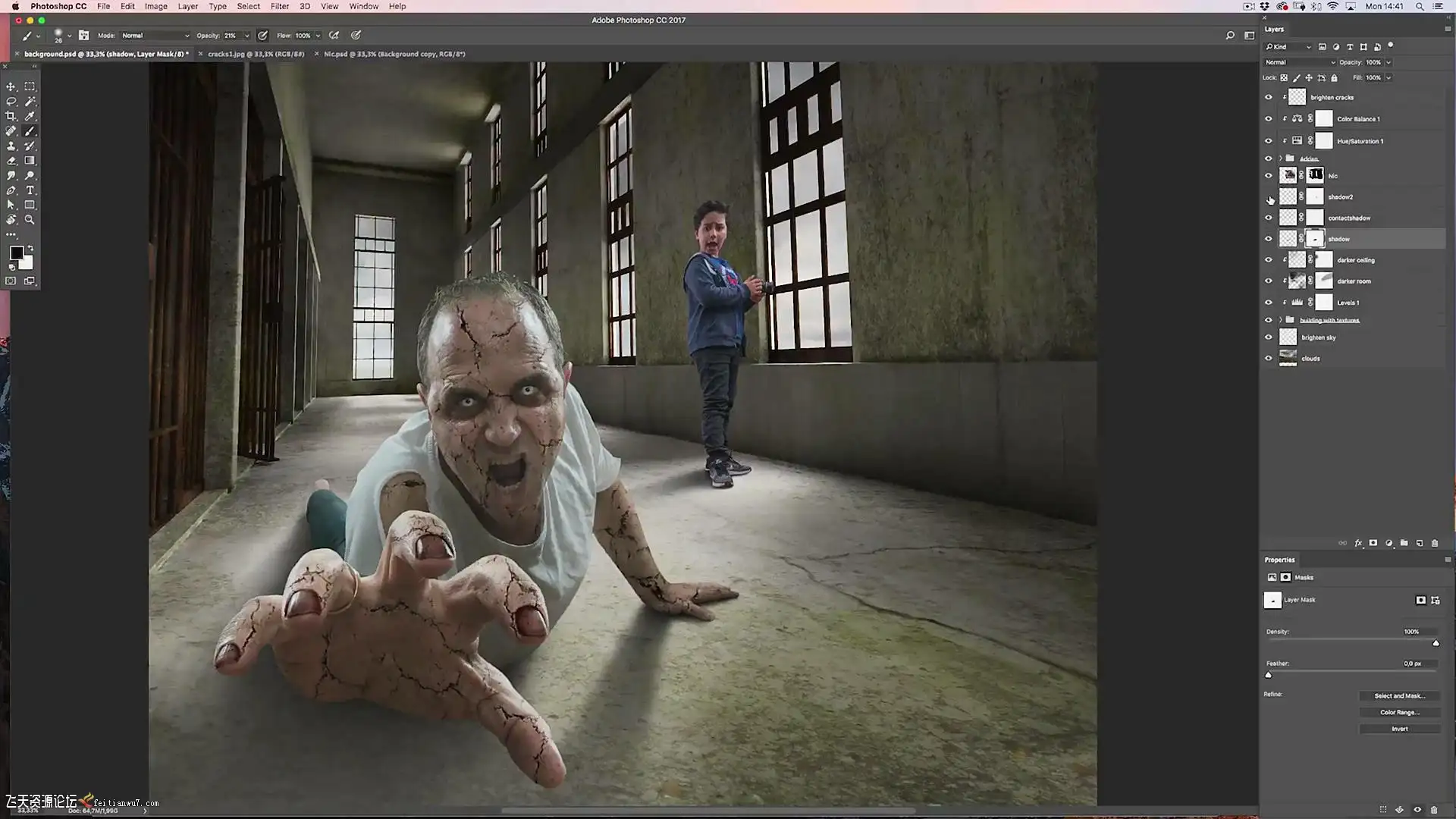Open layer Fill dropdown arrow
Screen dimensions: 1456x819
coord(1389,77)
